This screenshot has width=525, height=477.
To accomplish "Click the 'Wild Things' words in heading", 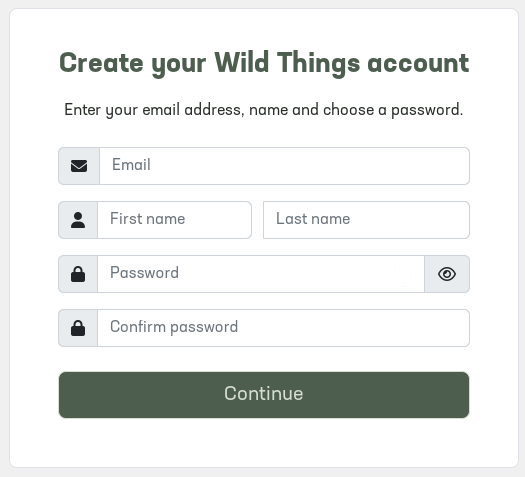I will [287, 64].
